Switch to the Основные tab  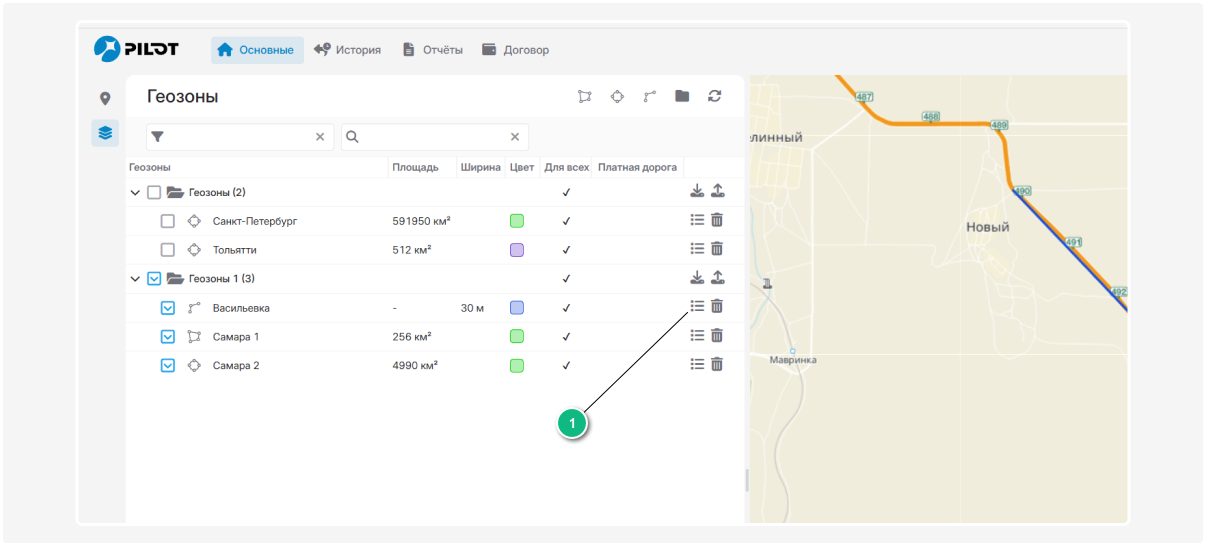pos(257,50)
